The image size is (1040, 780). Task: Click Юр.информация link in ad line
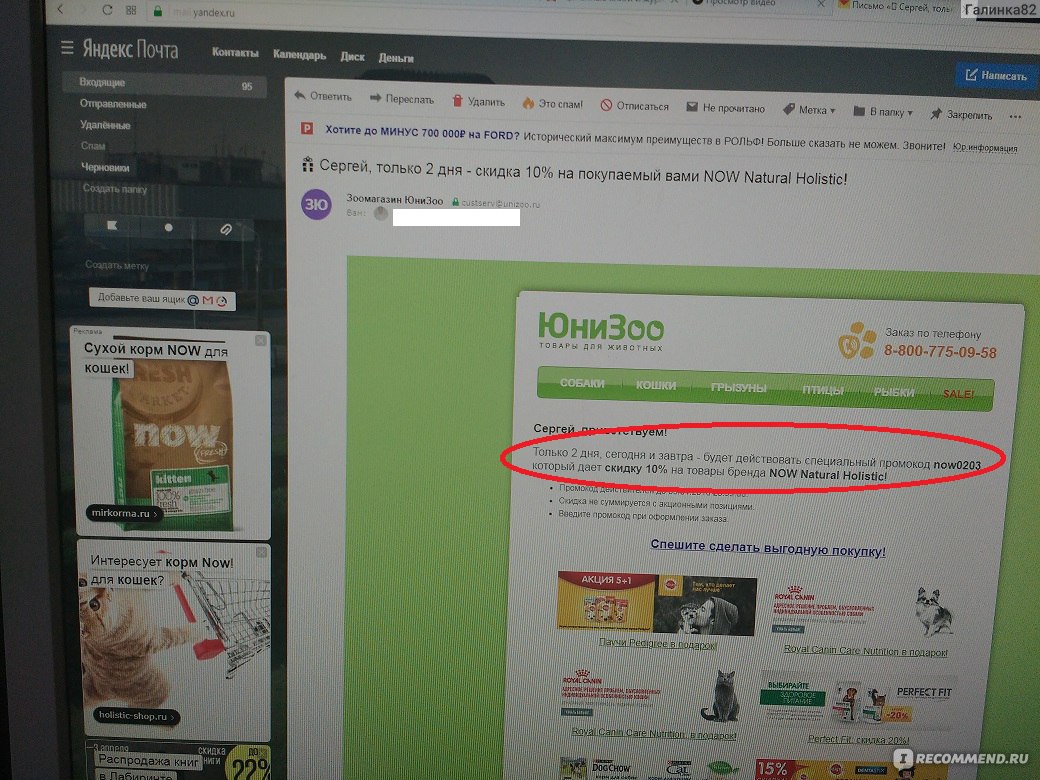coord(985,147)
